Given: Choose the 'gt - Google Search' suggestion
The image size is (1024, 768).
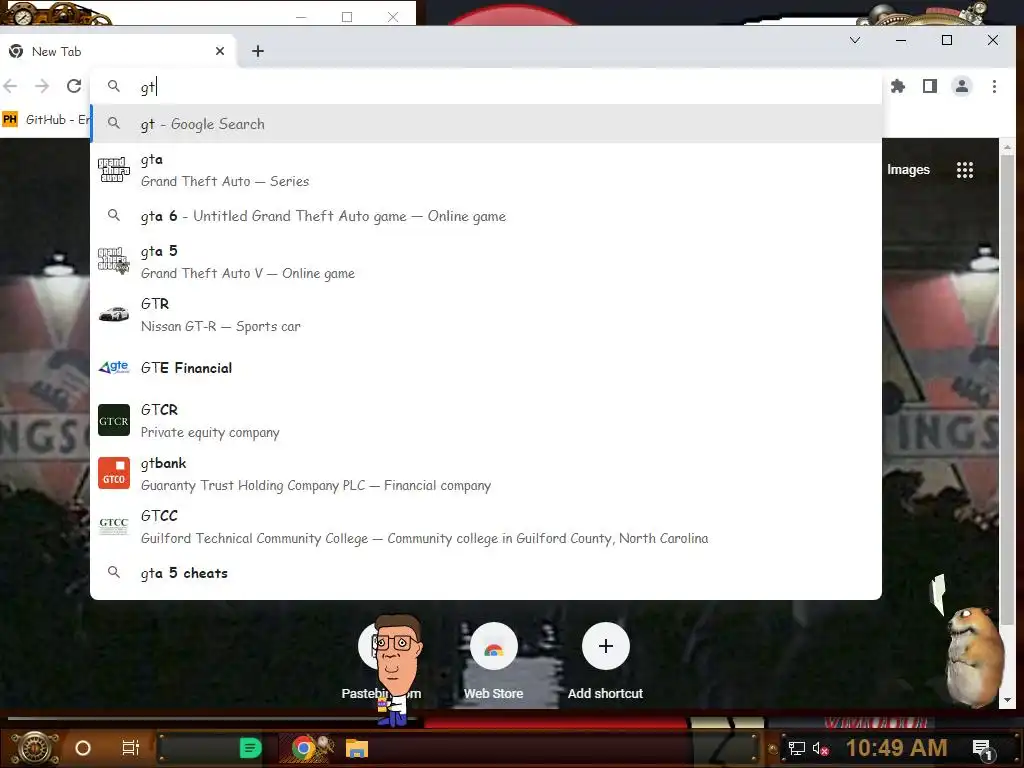Looking at the screenshot, I should 486,123.
